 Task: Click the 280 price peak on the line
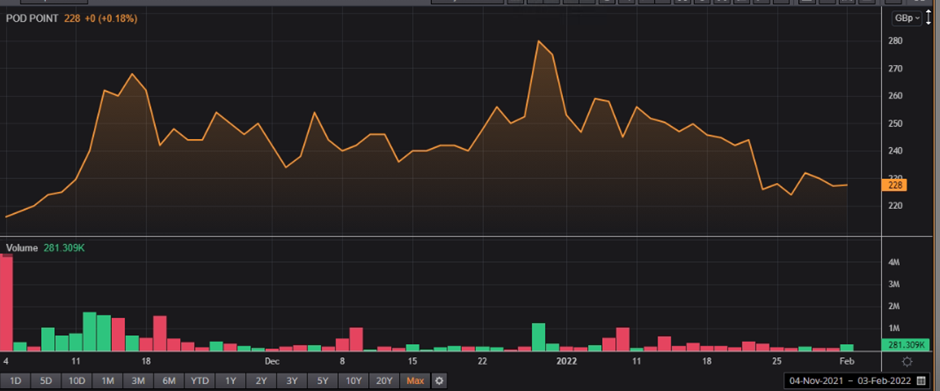tap(538, 41)
